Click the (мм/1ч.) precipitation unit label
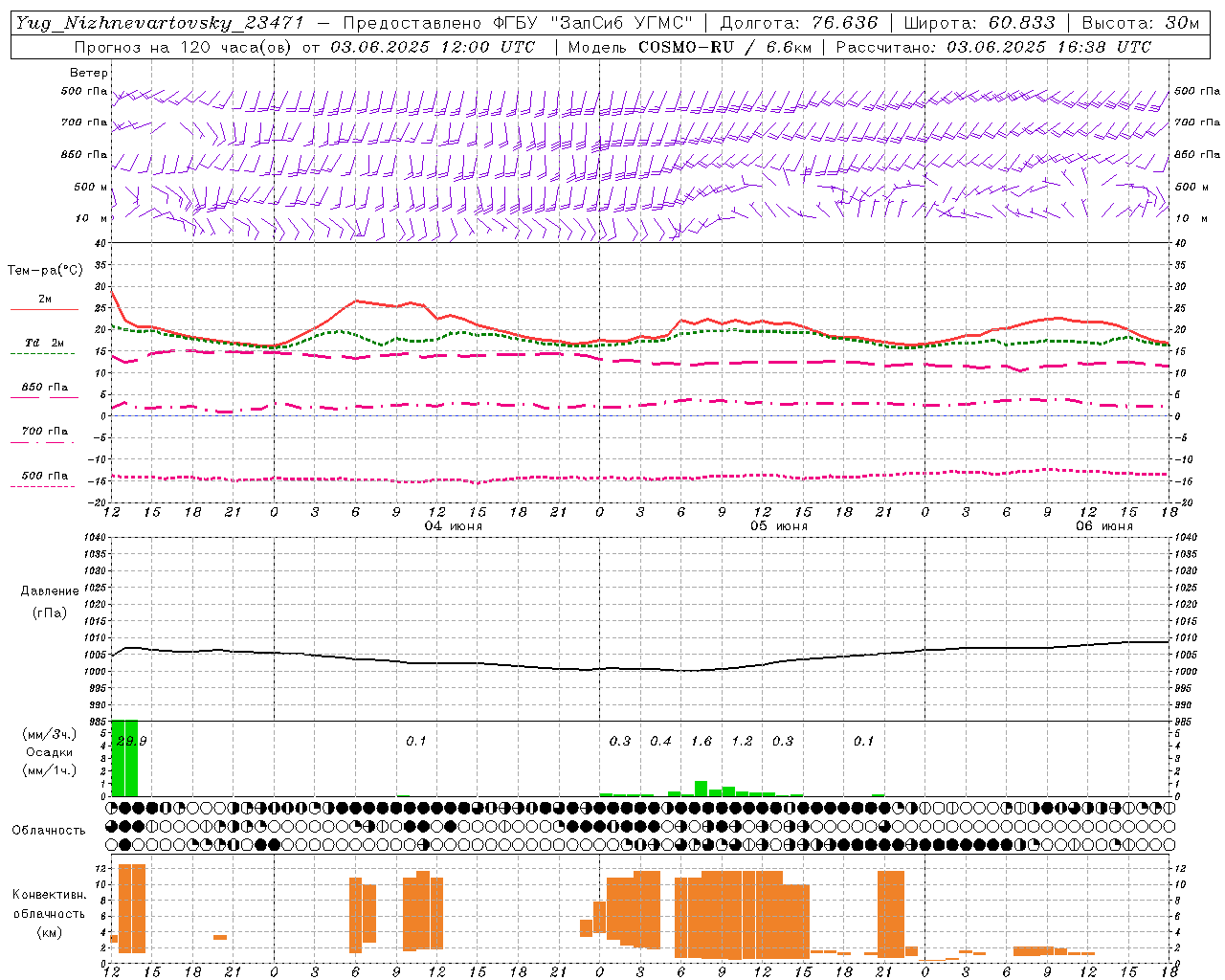 (x=50, y=771)
